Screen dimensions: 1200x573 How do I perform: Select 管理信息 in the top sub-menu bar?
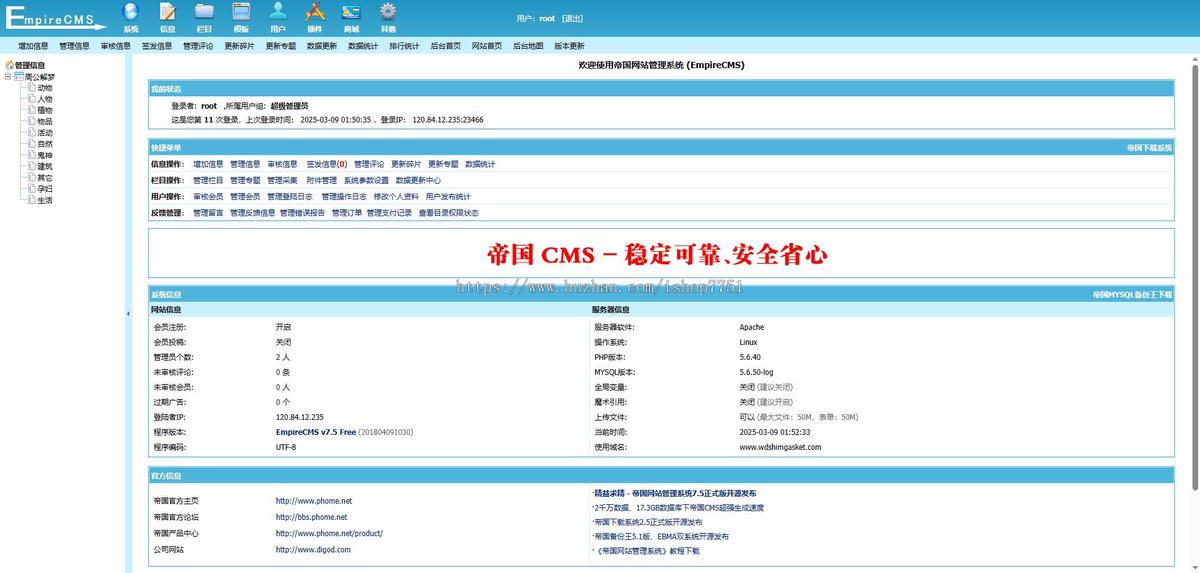pos(74,46)
